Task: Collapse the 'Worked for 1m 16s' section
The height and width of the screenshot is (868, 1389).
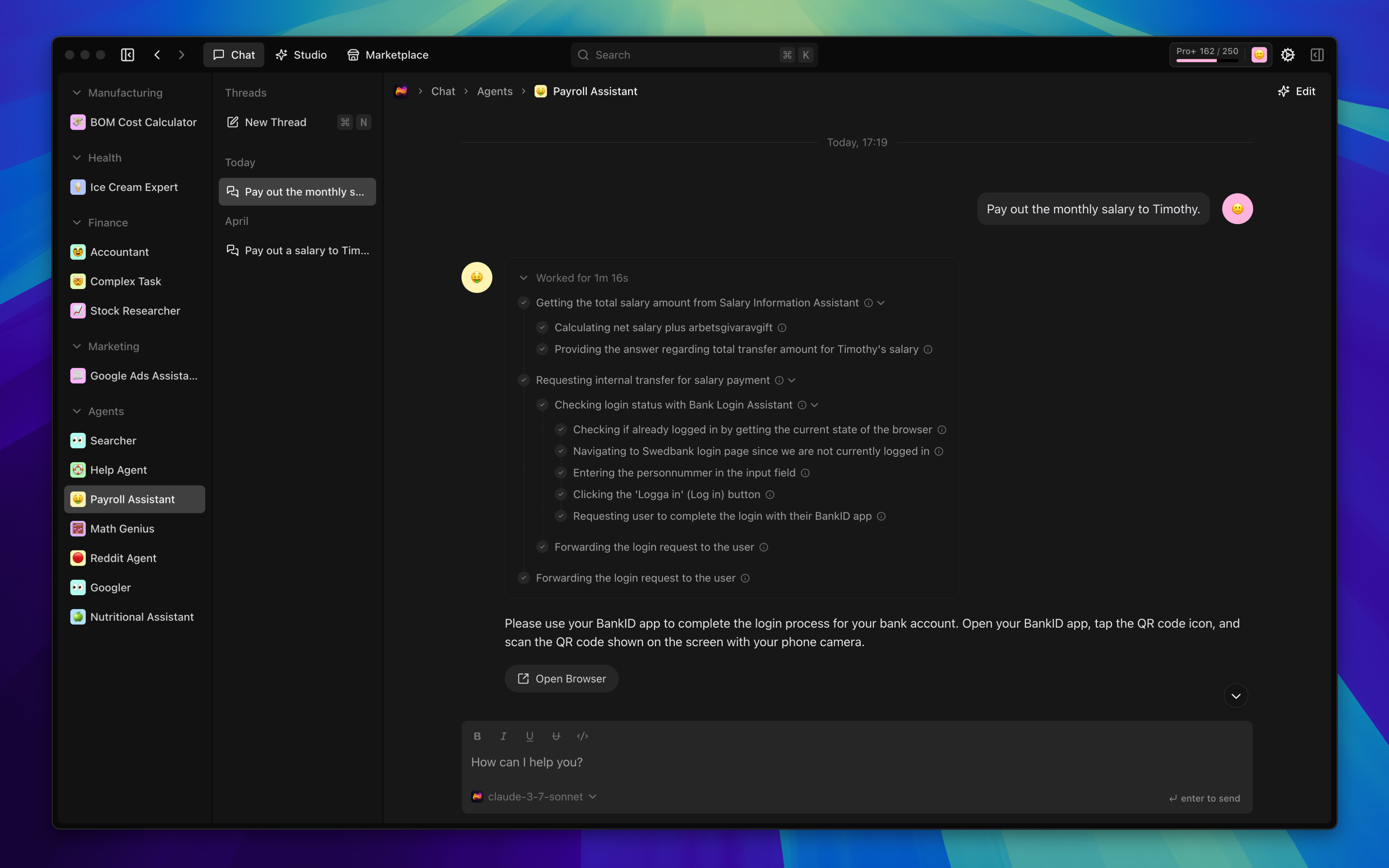Action: click(524, 278)
